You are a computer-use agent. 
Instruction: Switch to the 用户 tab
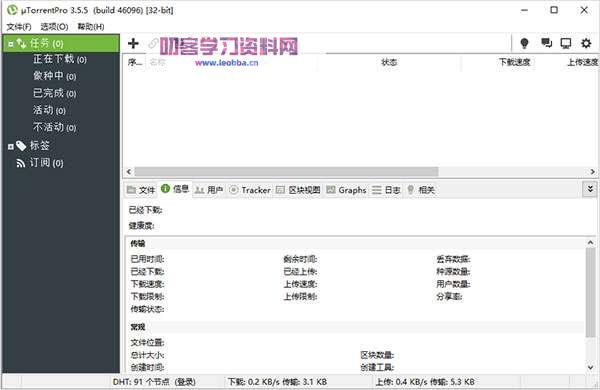coord(209,190)
